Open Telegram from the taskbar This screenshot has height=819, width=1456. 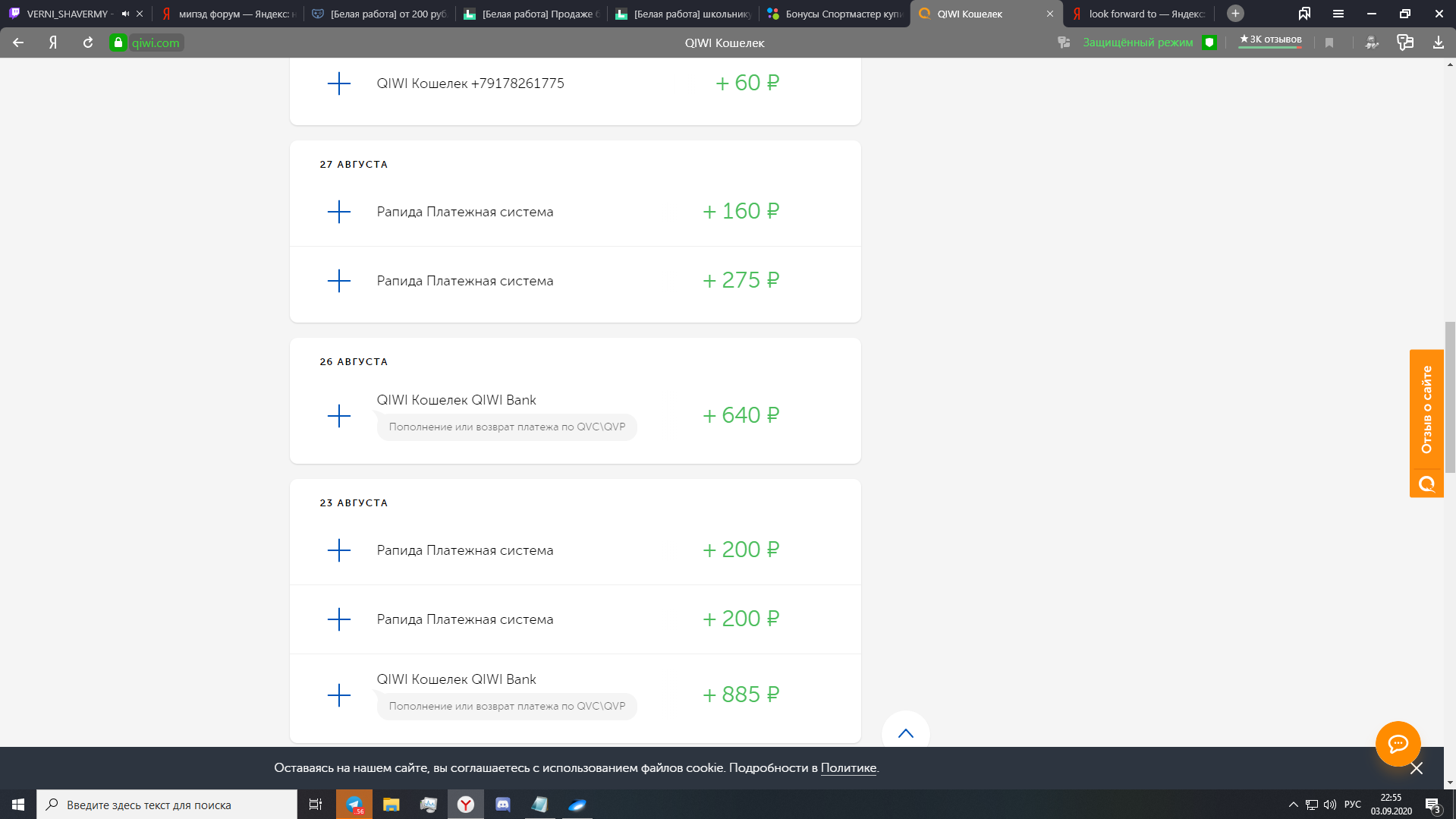point(354,805)
